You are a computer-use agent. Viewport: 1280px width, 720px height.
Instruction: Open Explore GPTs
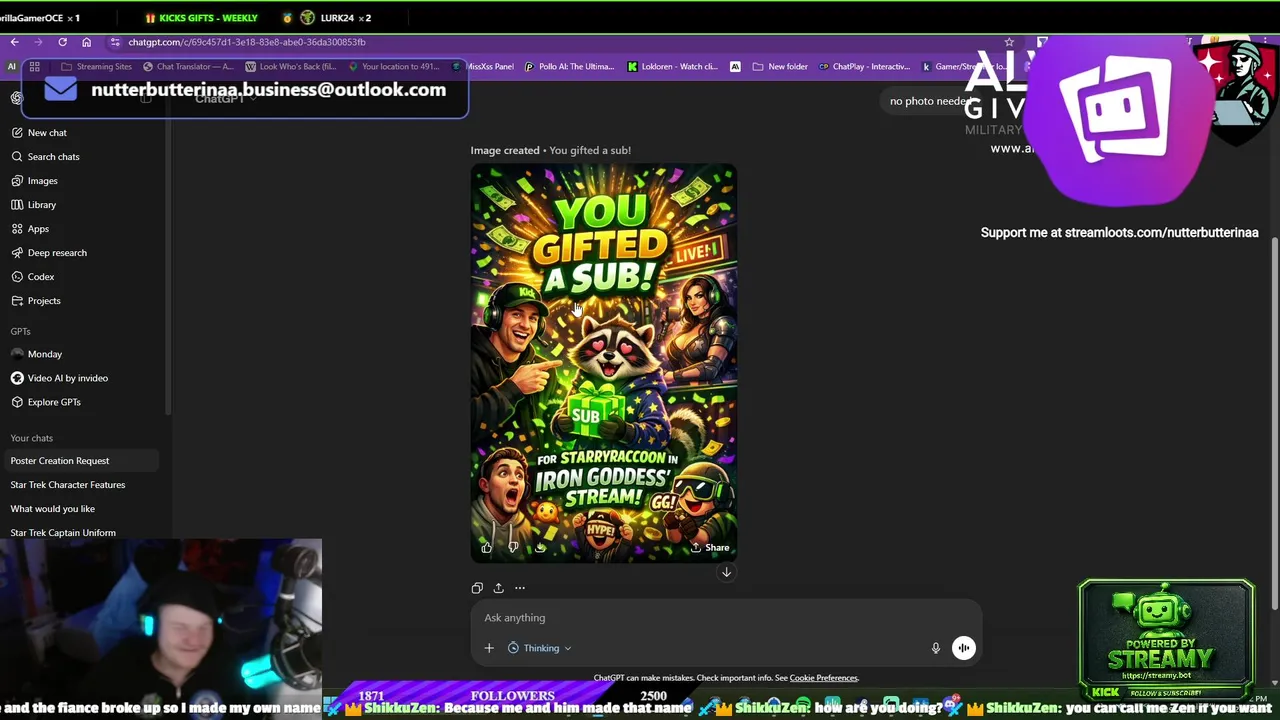pos(54,402)
